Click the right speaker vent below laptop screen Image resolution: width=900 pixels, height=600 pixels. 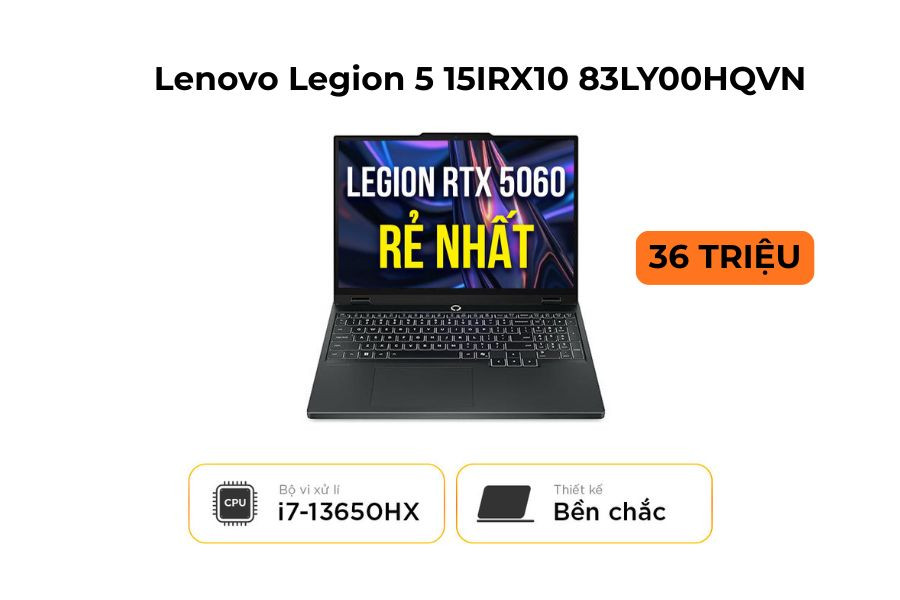(550, 300)
